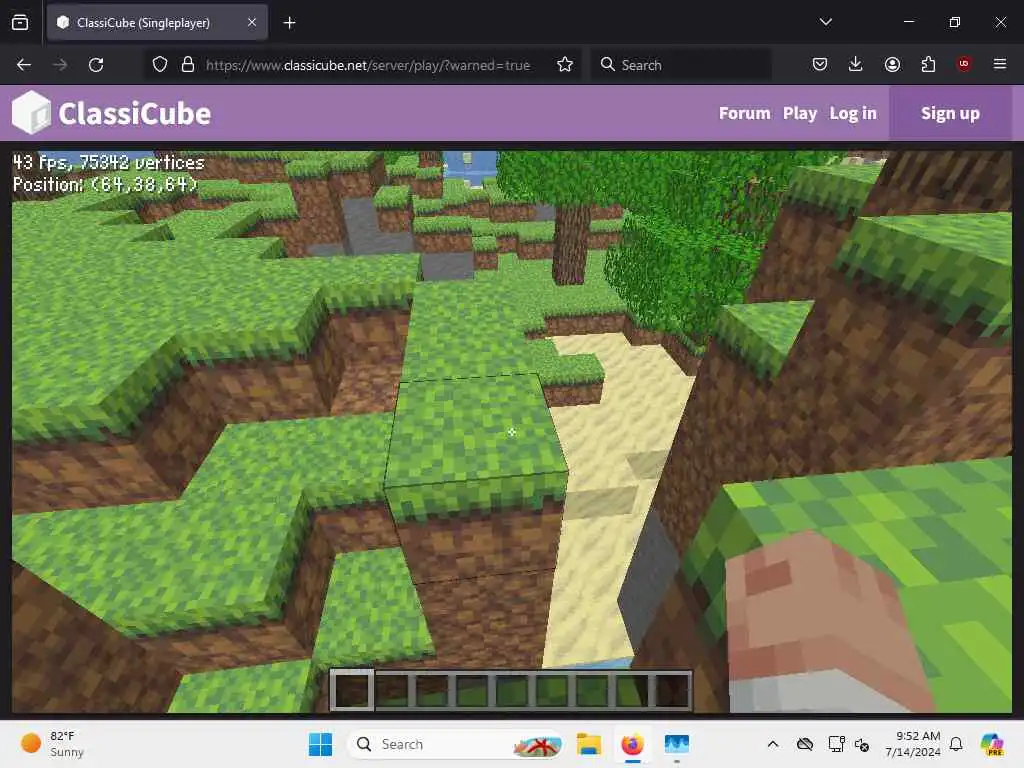1024x768 pixels.
Task: Open a new browser tab
Action: (289, 23)
